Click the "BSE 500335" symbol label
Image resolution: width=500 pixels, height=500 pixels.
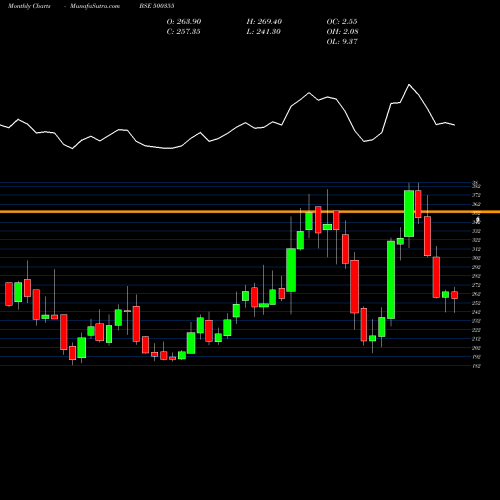coord(157,6)
